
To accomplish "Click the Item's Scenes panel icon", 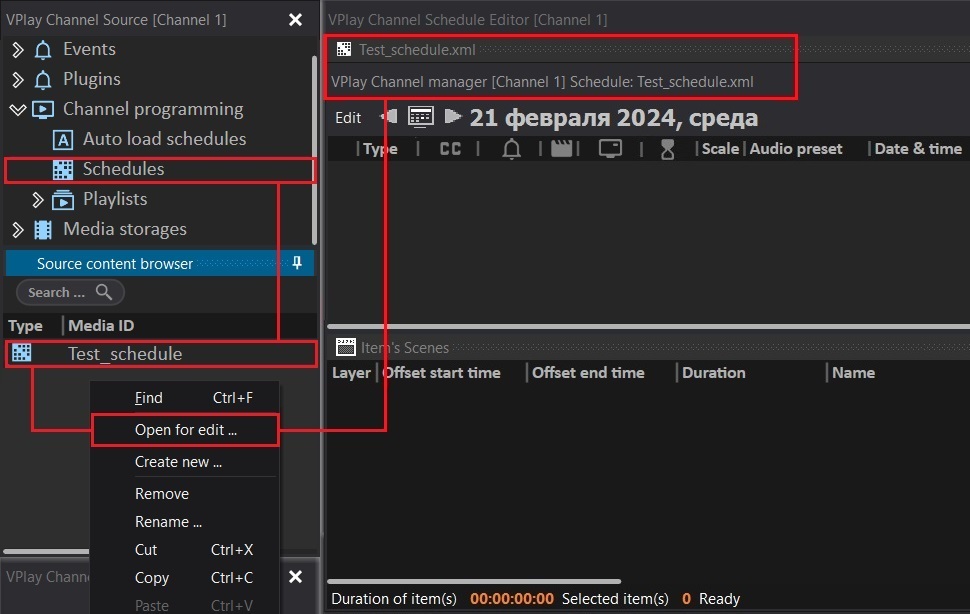I will pos(346,347).
